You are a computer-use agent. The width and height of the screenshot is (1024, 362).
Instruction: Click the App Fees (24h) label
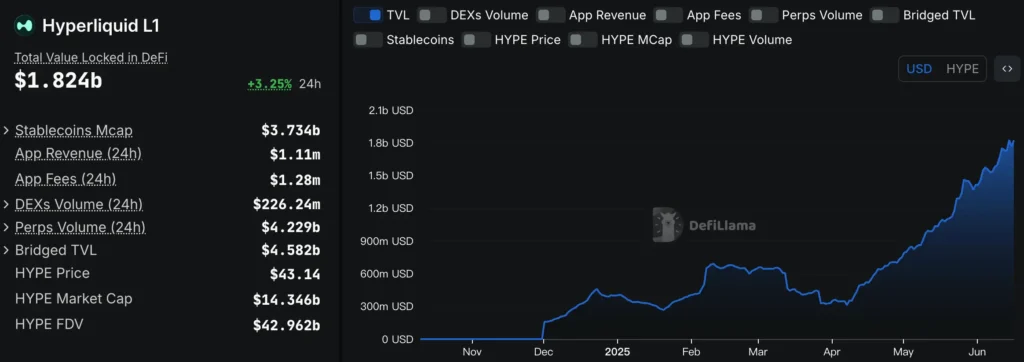(66, 179)
